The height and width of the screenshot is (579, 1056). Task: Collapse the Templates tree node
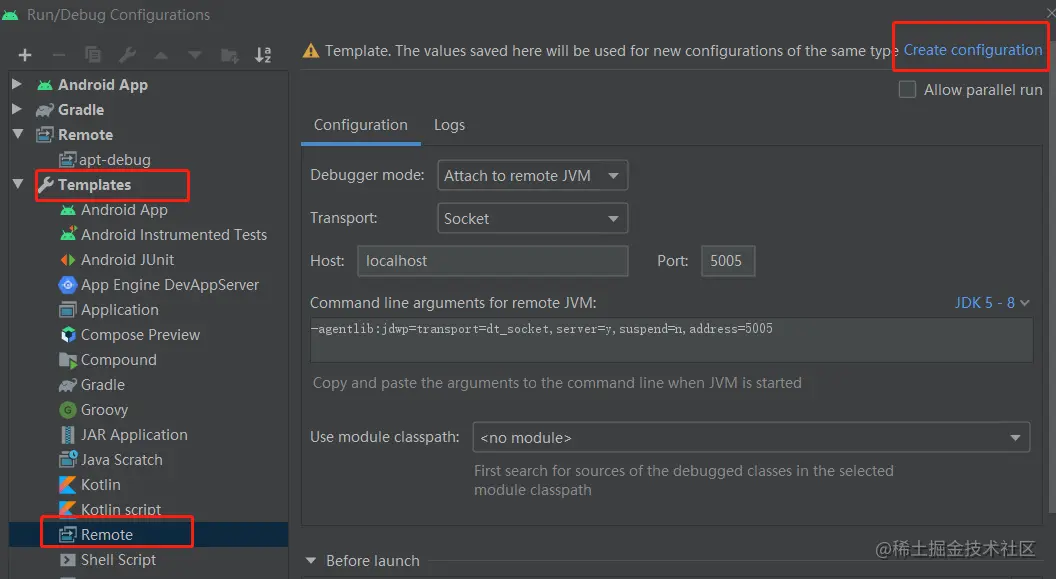pos(17,185)
